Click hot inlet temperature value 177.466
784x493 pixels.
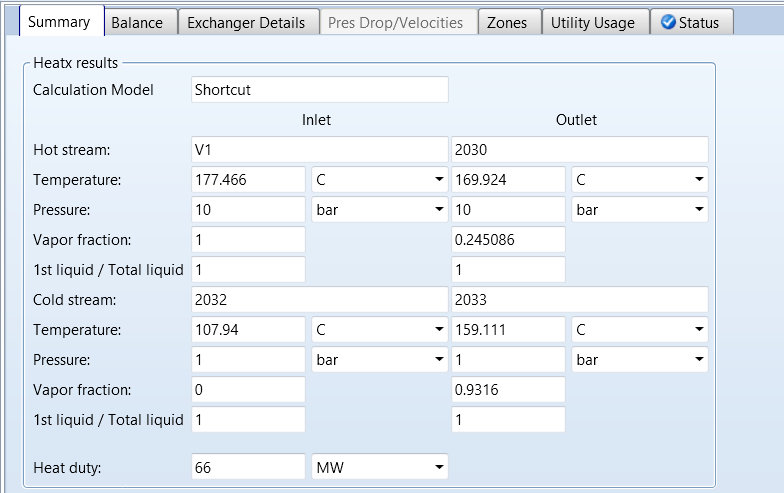(248, 181)
